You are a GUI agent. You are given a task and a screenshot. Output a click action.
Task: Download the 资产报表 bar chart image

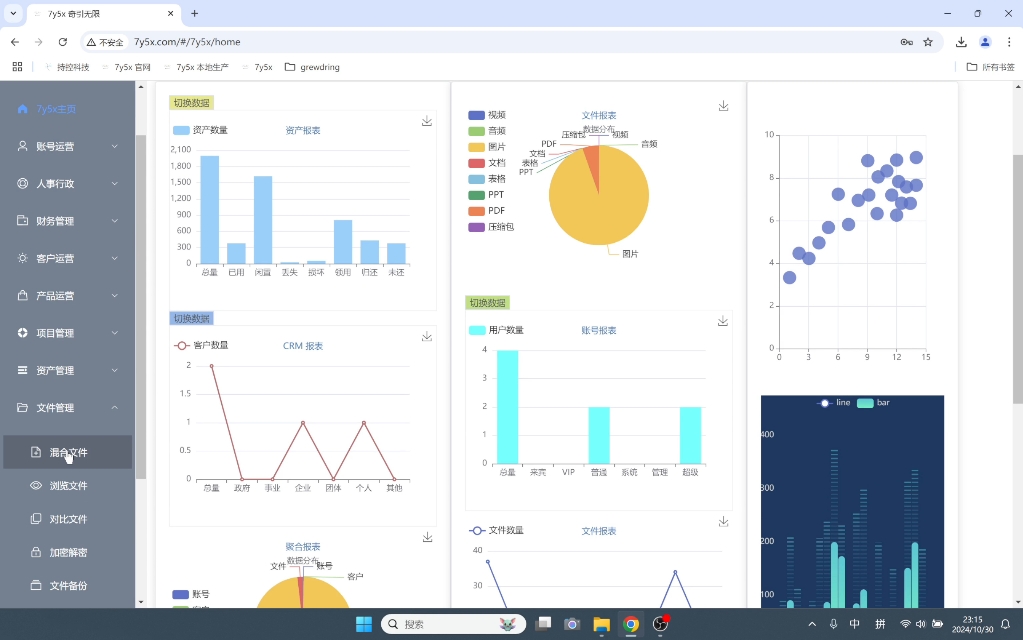(x=427, y=121)
